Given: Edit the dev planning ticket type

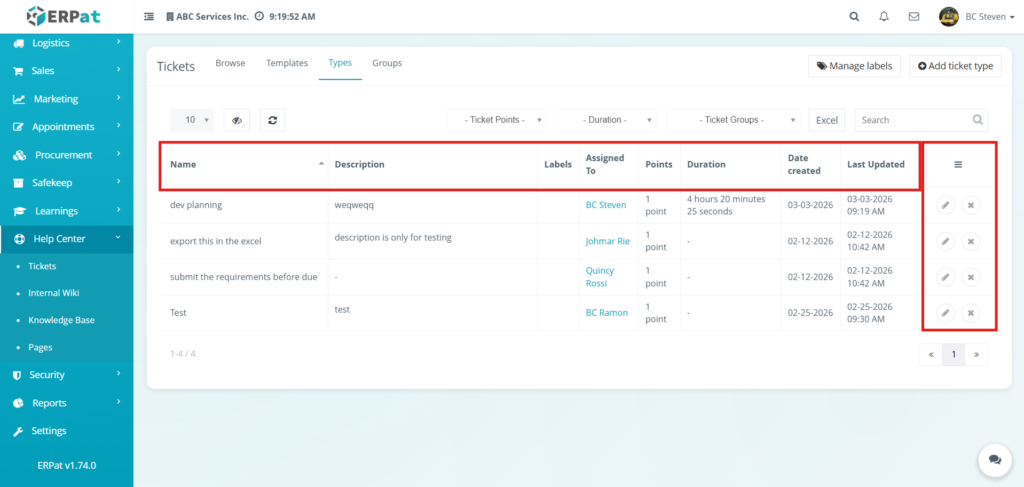Looking at the screenshot, I should [x=945, y=205].
